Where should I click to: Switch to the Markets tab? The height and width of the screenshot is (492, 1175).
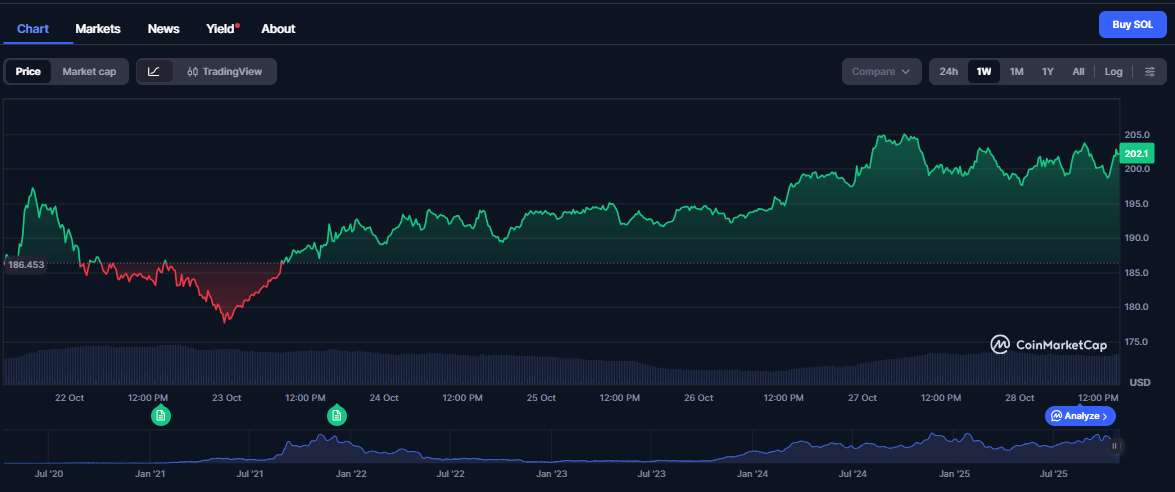pos(98,29)
